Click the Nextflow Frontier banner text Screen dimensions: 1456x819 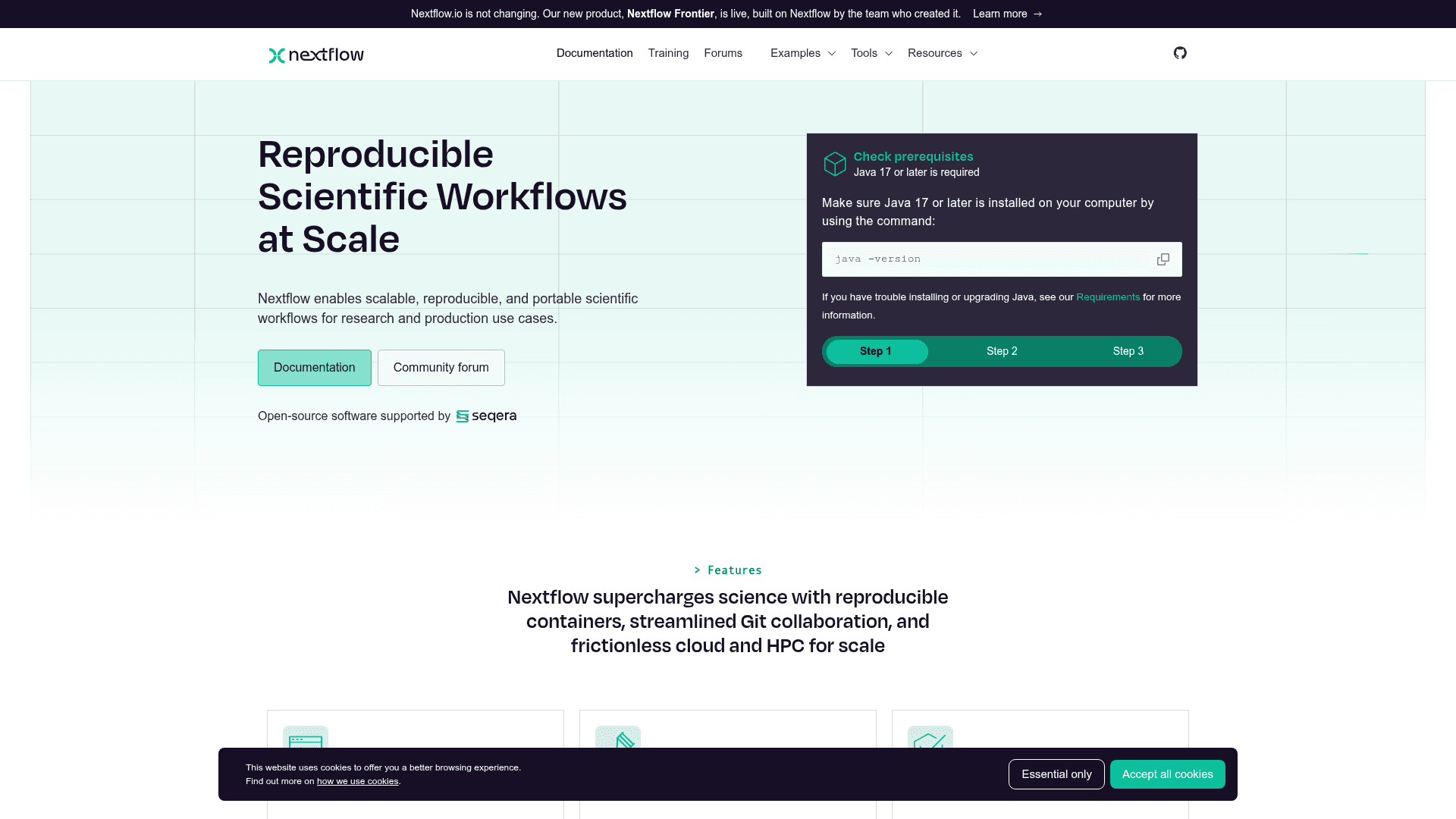pos(670,14)
